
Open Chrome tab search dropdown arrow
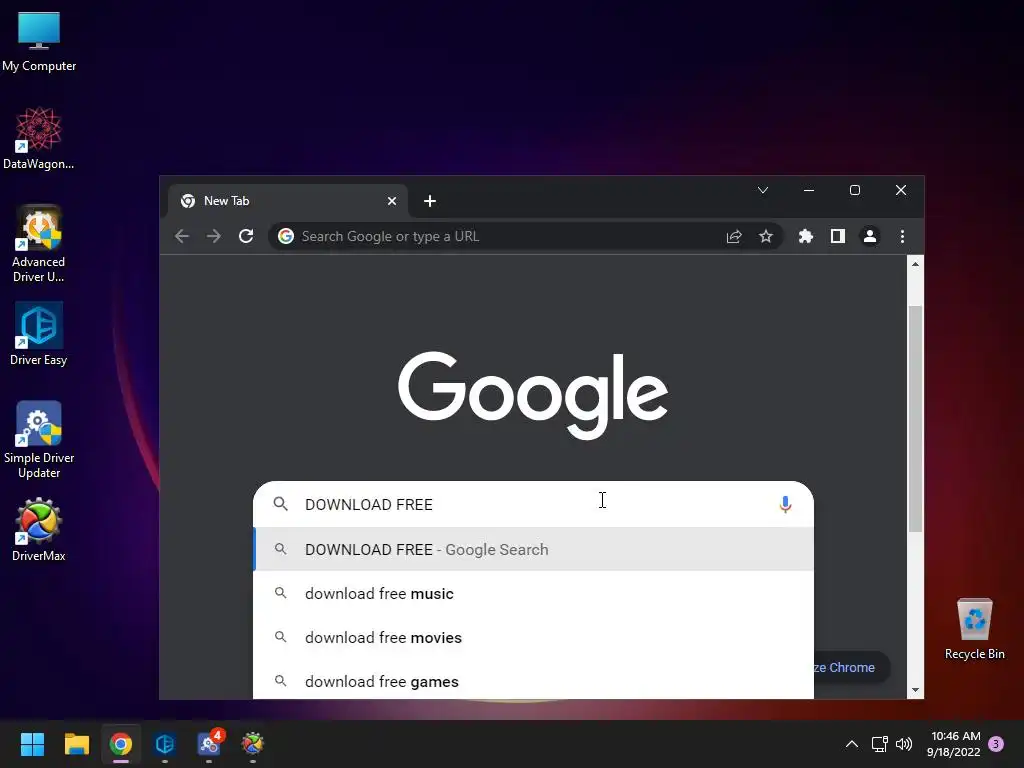[x=763, y=190]
